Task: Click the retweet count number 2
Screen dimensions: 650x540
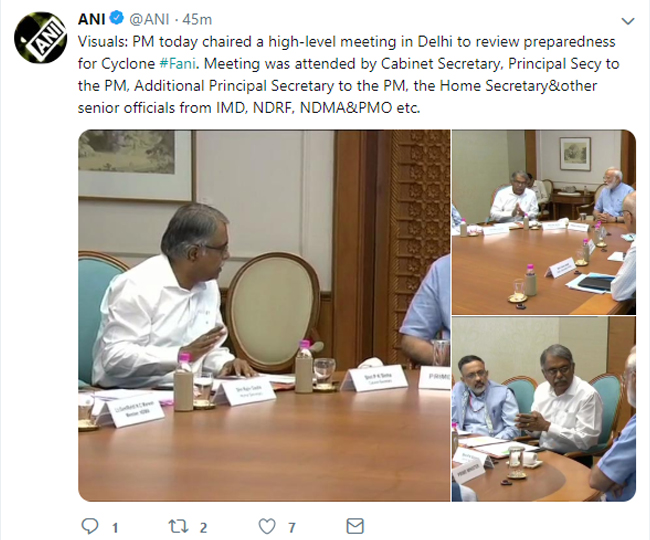Action: [x=203, y=528]
